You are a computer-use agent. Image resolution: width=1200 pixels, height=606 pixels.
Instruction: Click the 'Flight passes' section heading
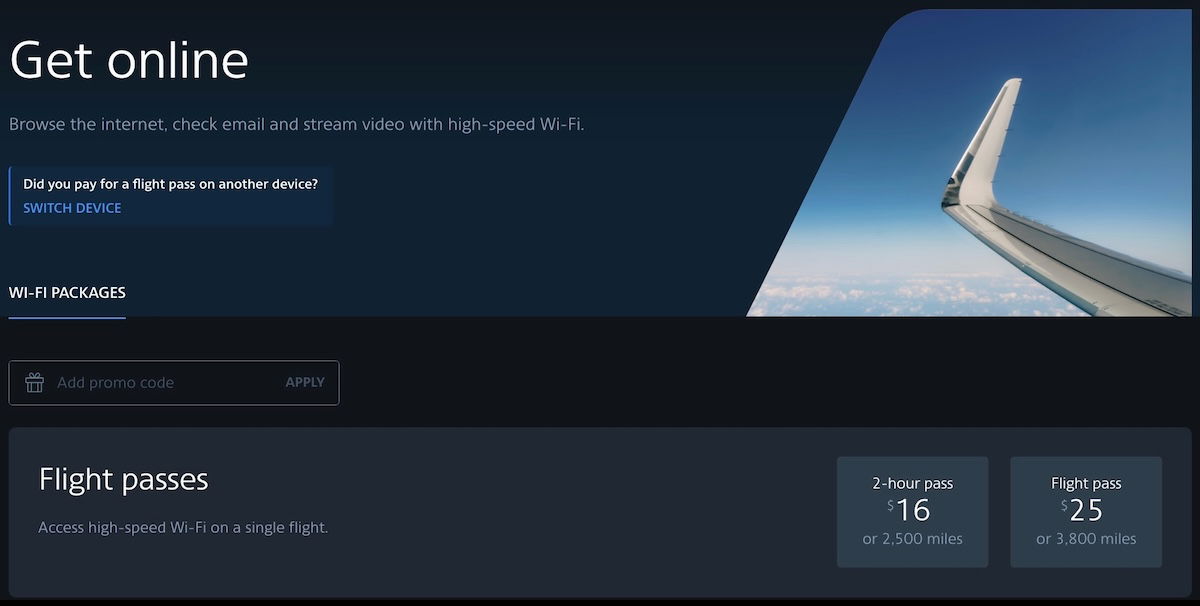coord(123,479)
